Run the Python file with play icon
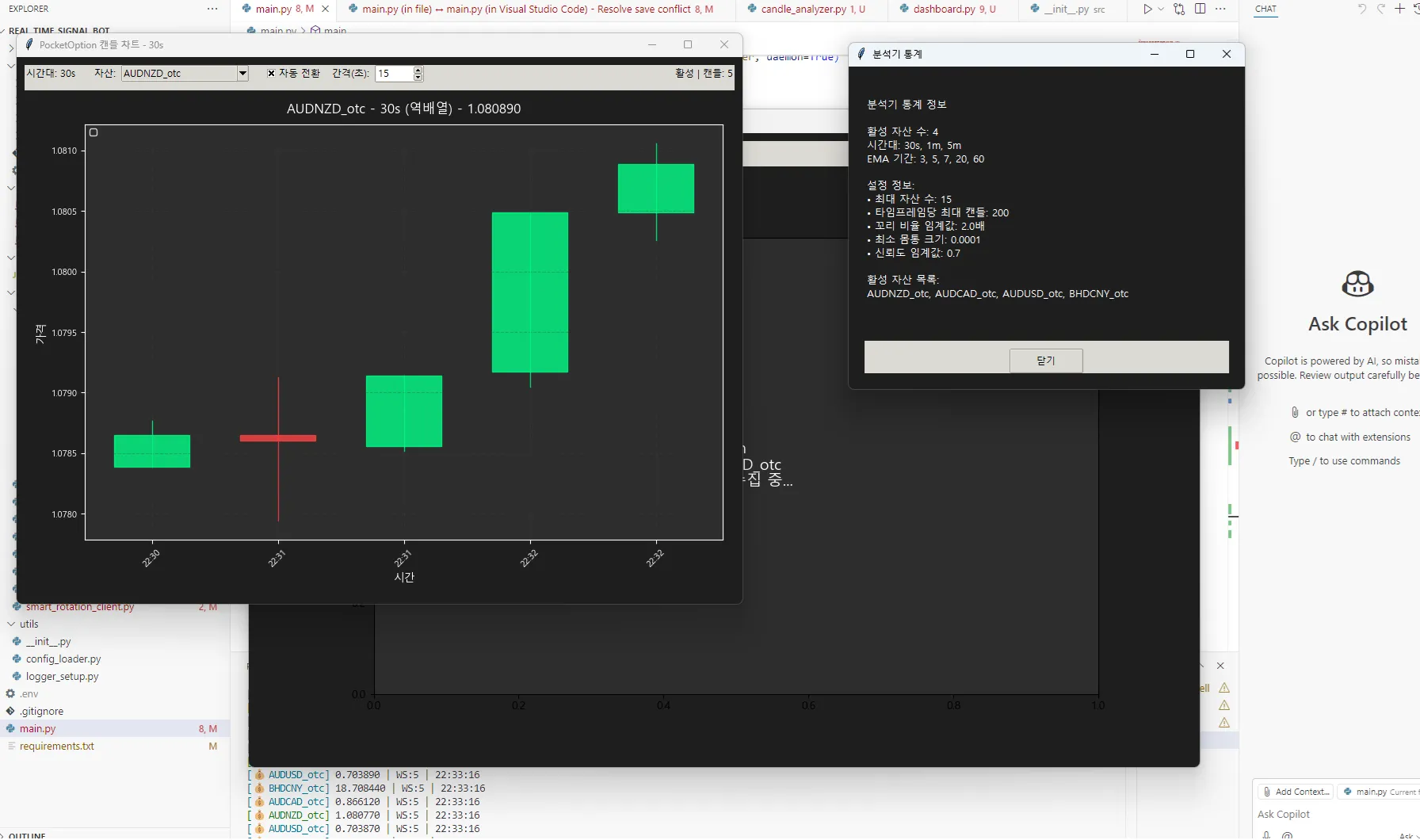1420x840 pixels. pos(1147,9)
